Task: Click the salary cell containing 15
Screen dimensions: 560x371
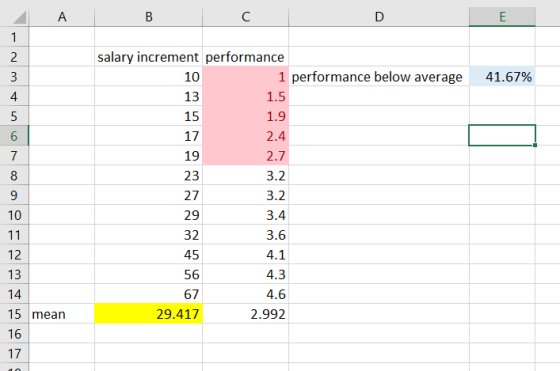Action: point(149,116)
